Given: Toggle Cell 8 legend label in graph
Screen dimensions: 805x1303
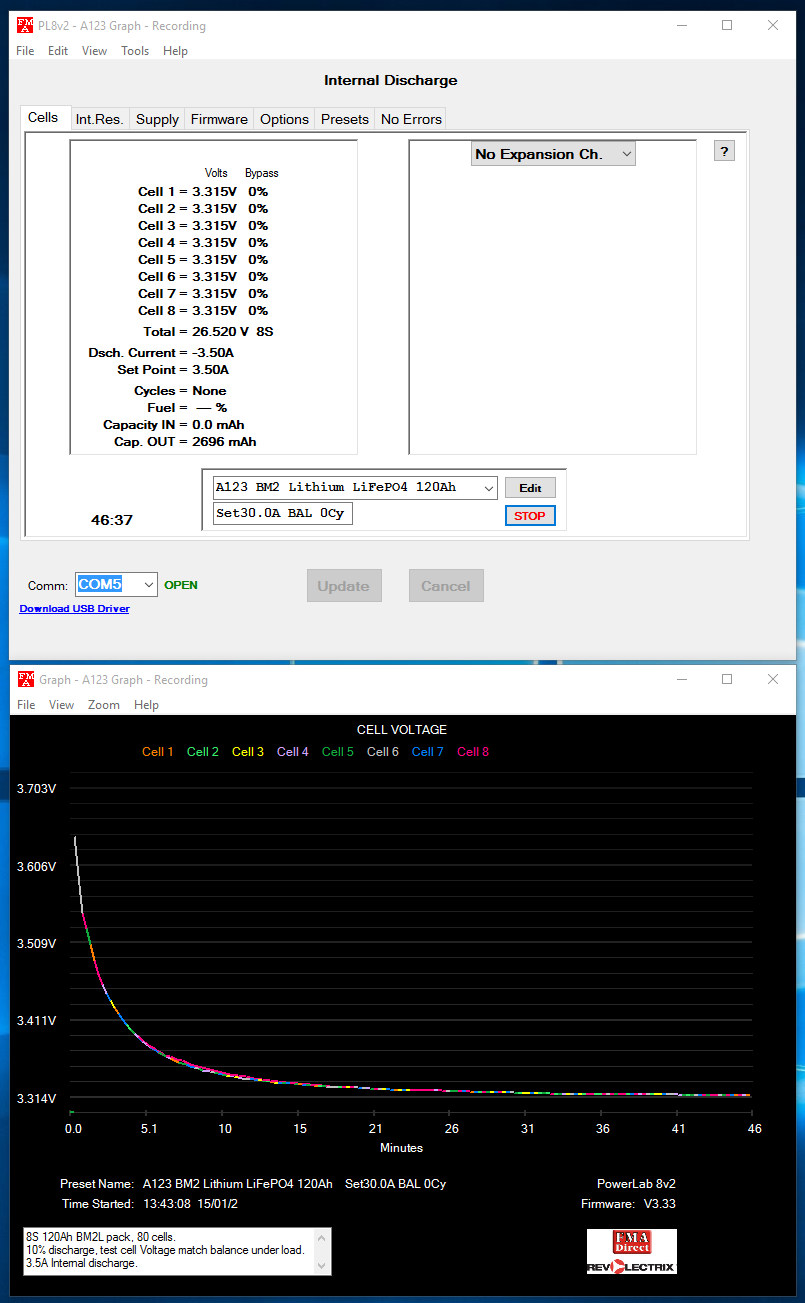Looking at the screenshot, I should coord(473,752).
